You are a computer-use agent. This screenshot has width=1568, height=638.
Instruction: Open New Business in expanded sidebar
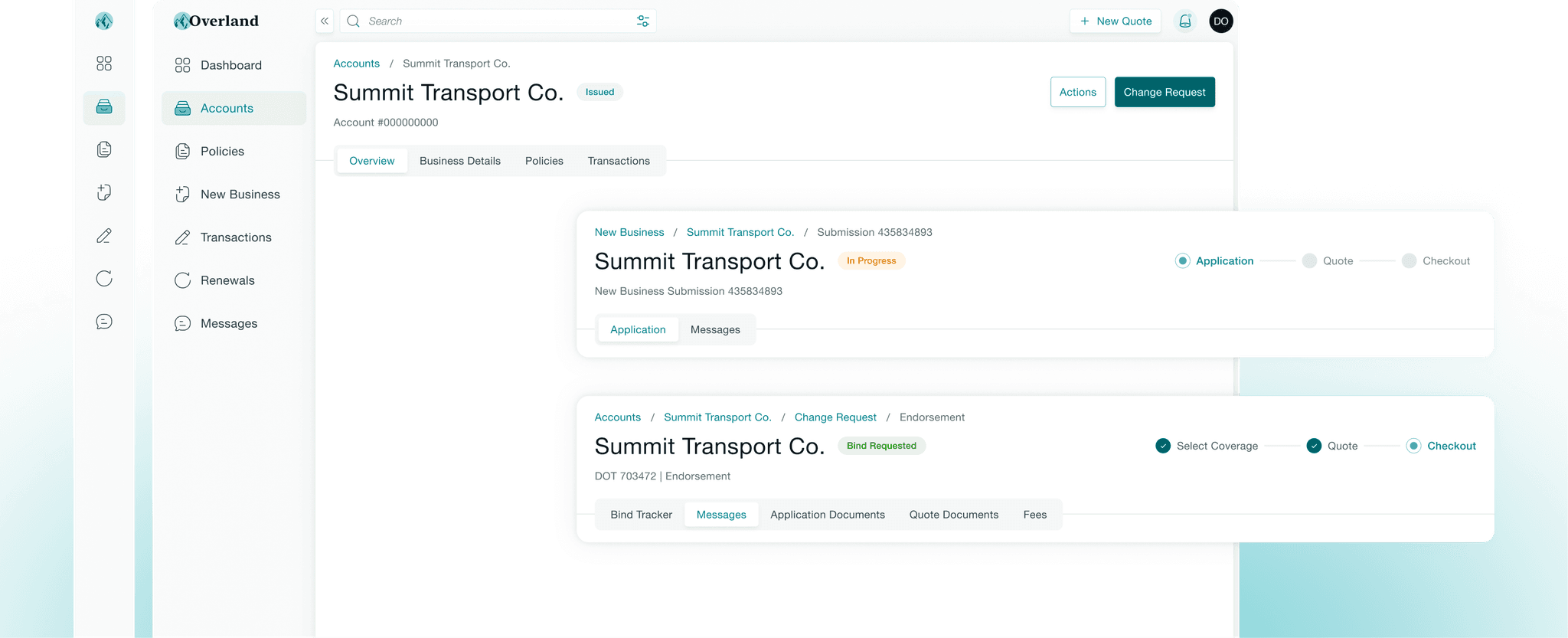[x=234, y=195]
